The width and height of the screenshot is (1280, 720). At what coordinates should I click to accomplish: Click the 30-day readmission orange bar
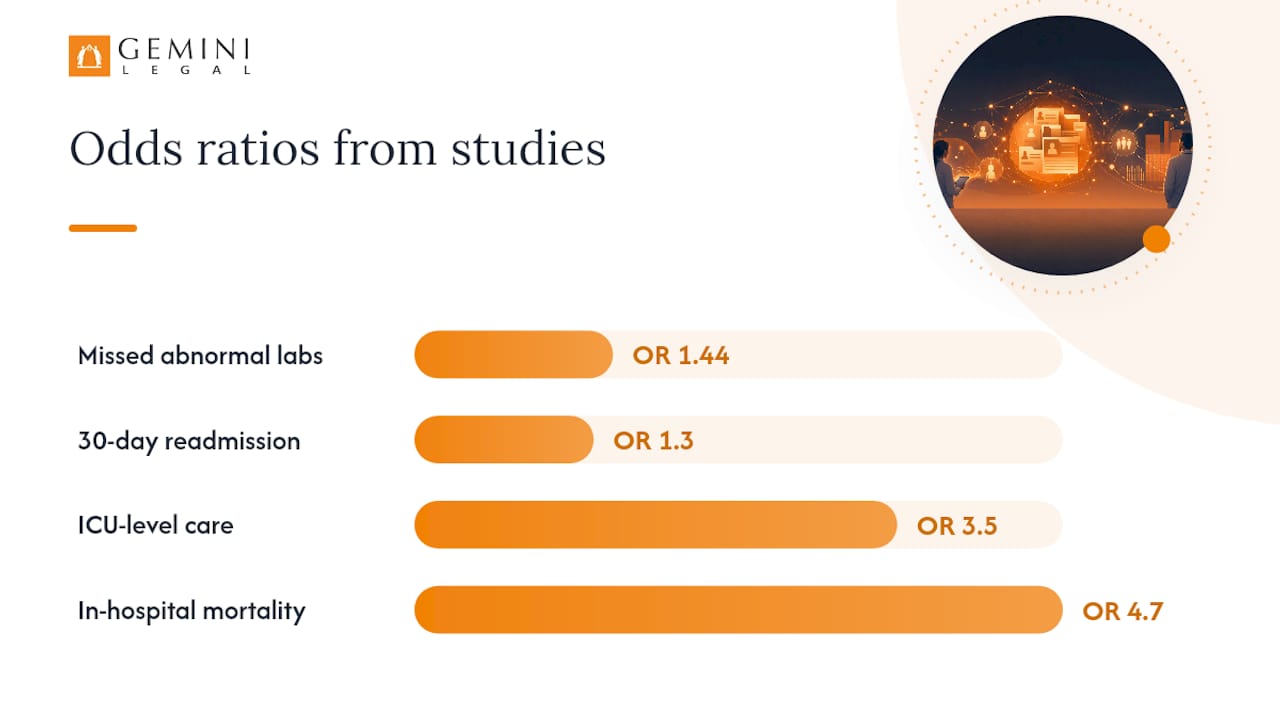(x=504, y=440)
